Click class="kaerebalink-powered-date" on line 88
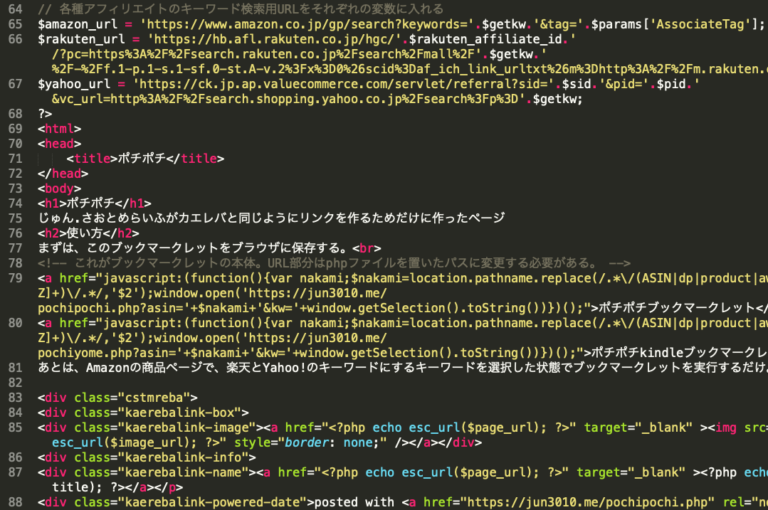This screenshot has height=510, width=768. (x=191, y=502)
